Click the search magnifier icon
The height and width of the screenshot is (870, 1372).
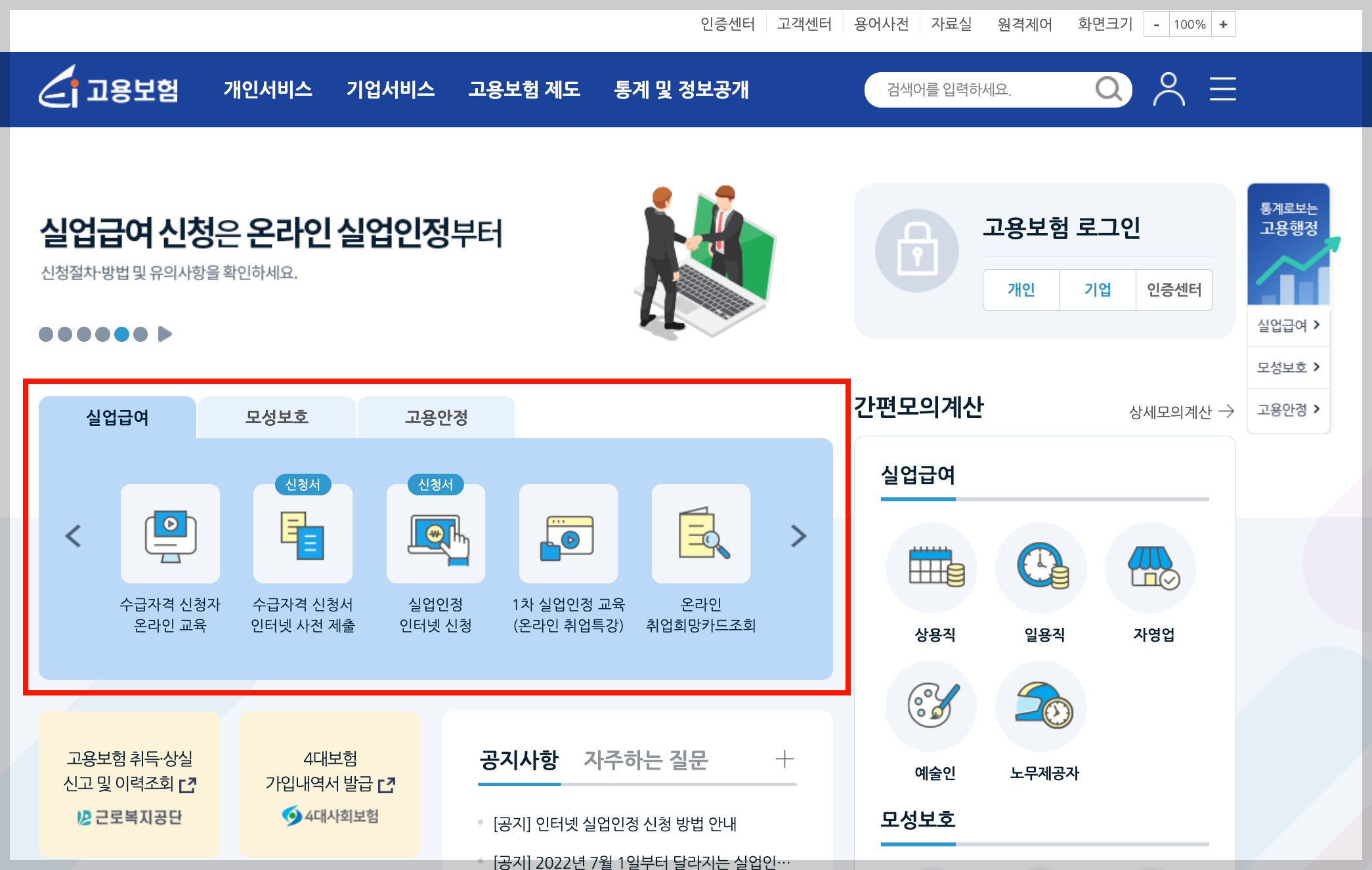tap(1108, 89)
